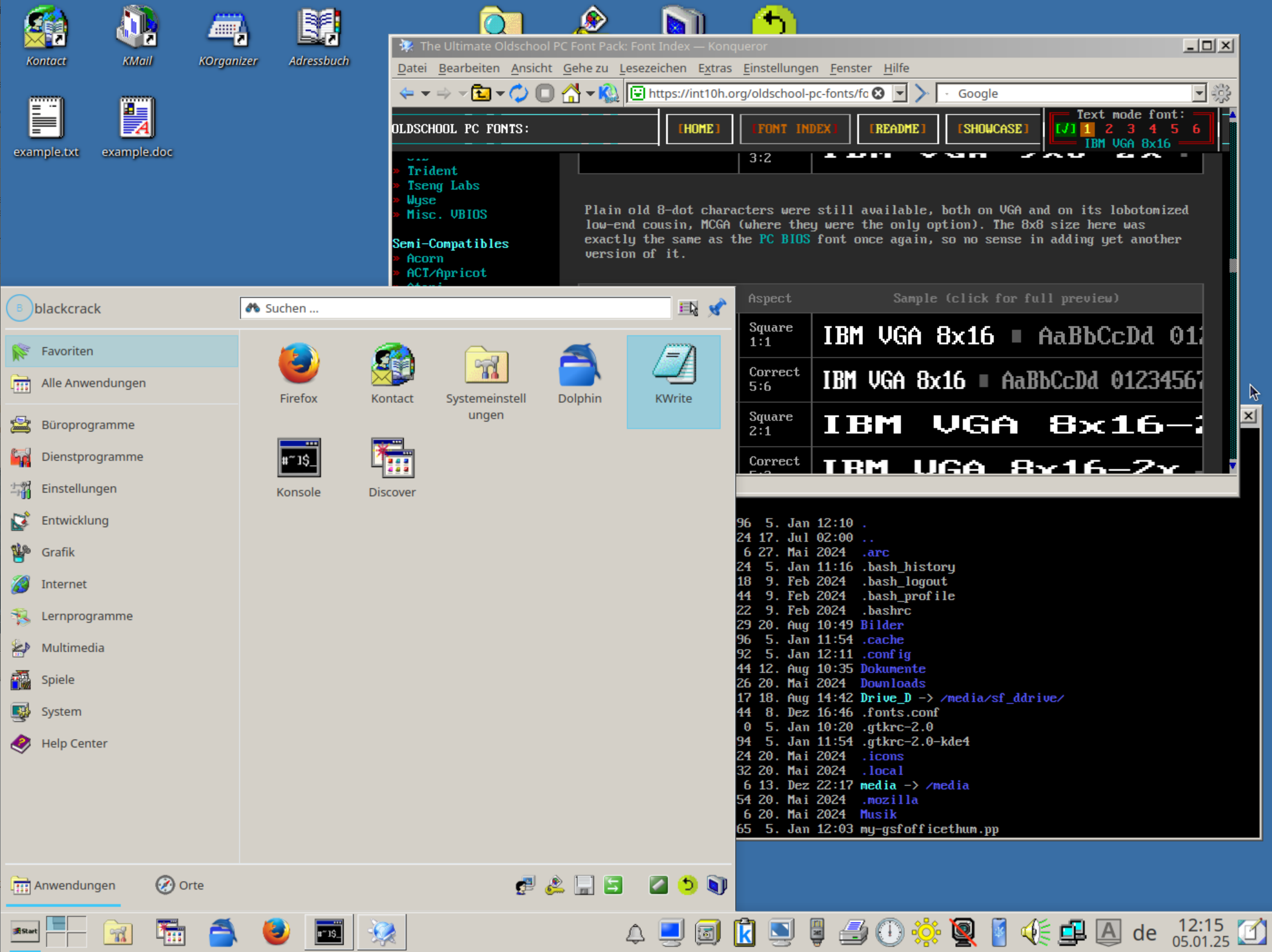Select the example.txt desktop file
Screen dimensions: 1272x952
point(46,127)
